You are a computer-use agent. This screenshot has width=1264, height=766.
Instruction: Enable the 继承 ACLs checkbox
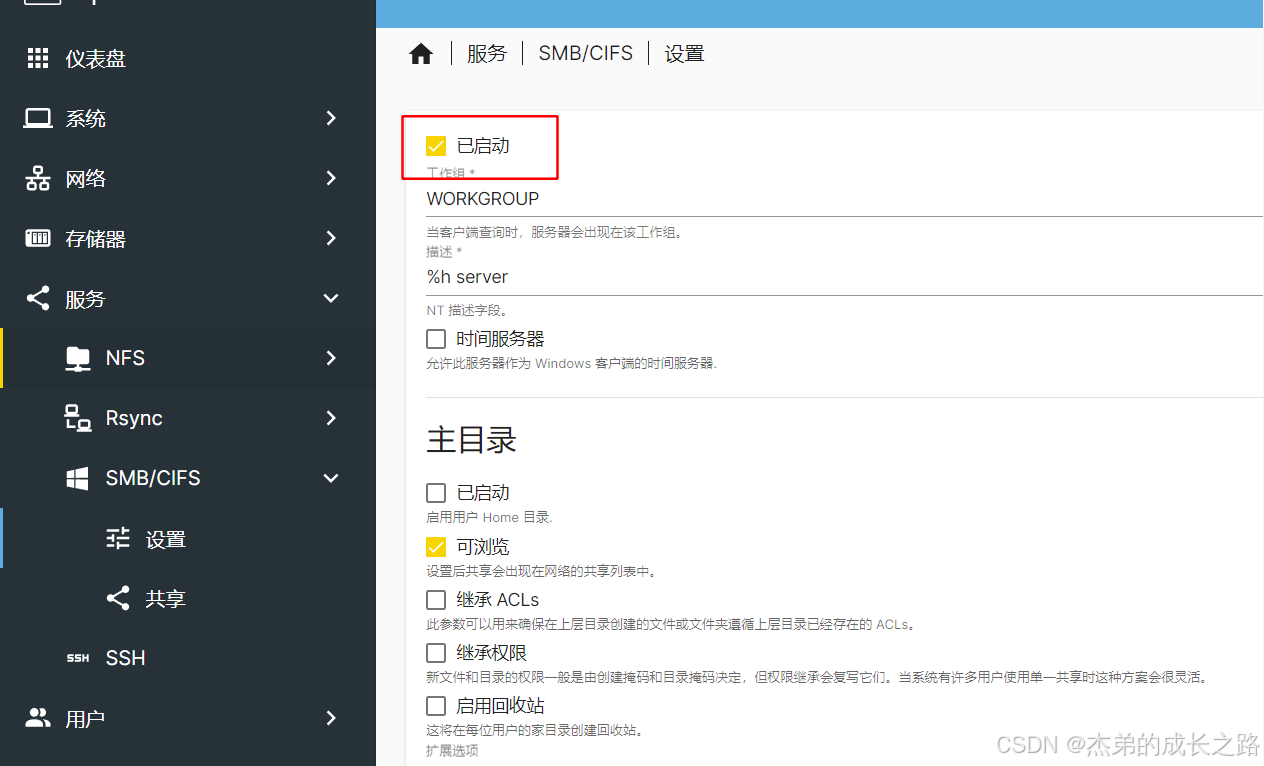(x=436, y=600)
